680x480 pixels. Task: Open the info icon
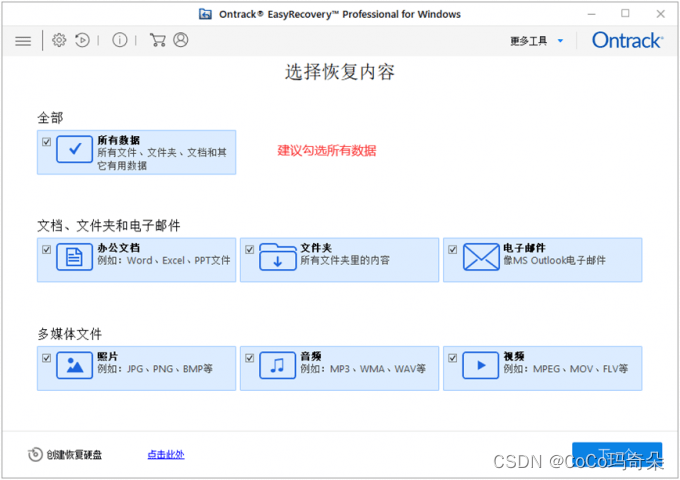click(120, 40)
